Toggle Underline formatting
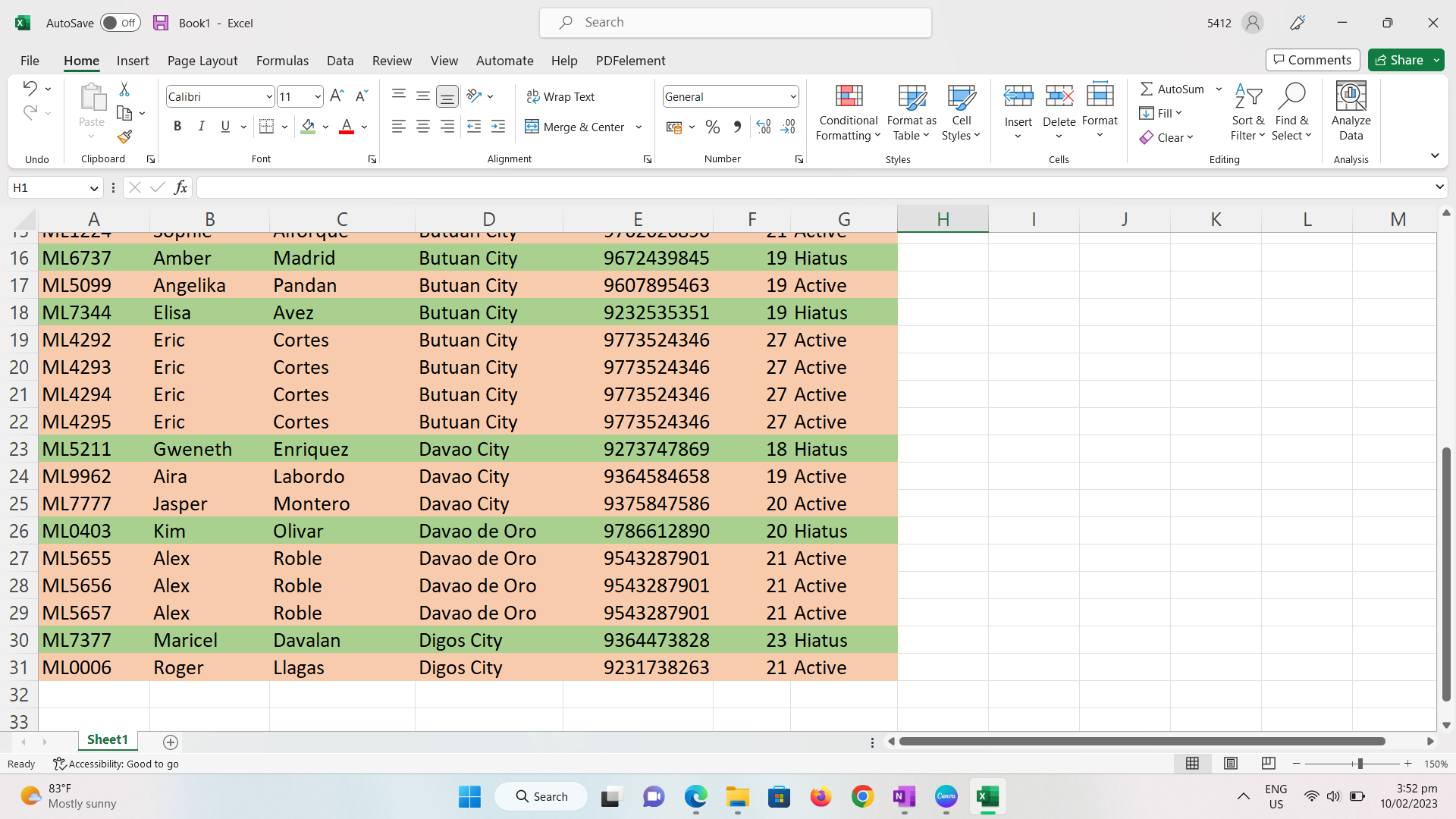 coord(225,127)
